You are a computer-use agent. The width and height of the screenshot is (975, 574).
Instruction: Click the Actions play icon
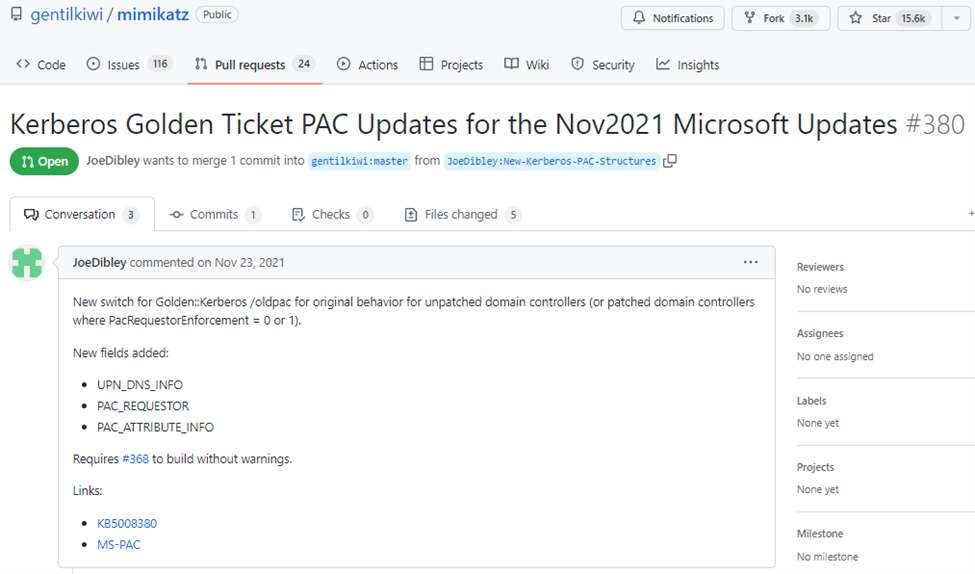[343, 63]
